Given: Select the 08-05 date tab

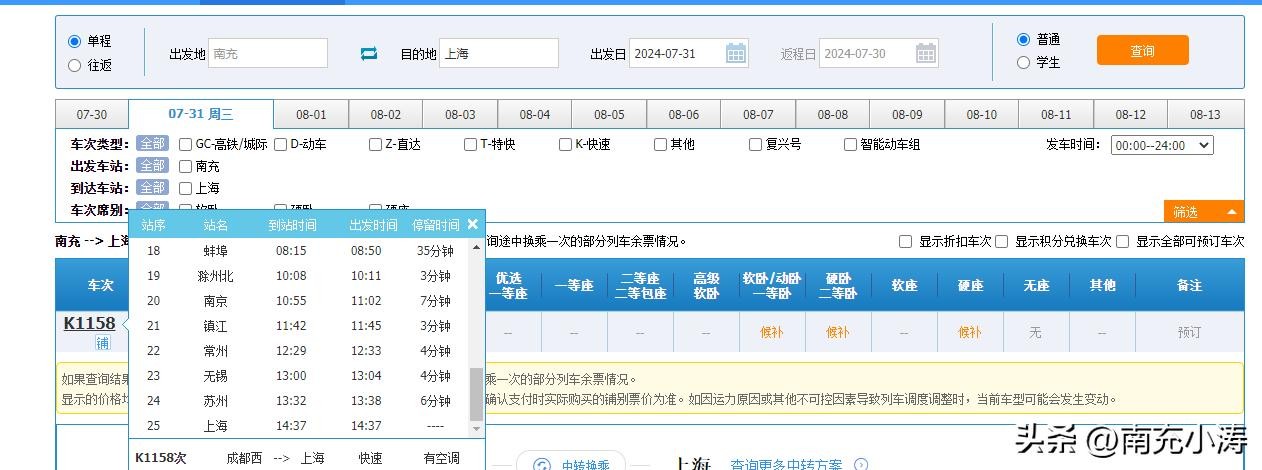Looking at the screenshot, I should pyautogui.click(x=608, y=114).
